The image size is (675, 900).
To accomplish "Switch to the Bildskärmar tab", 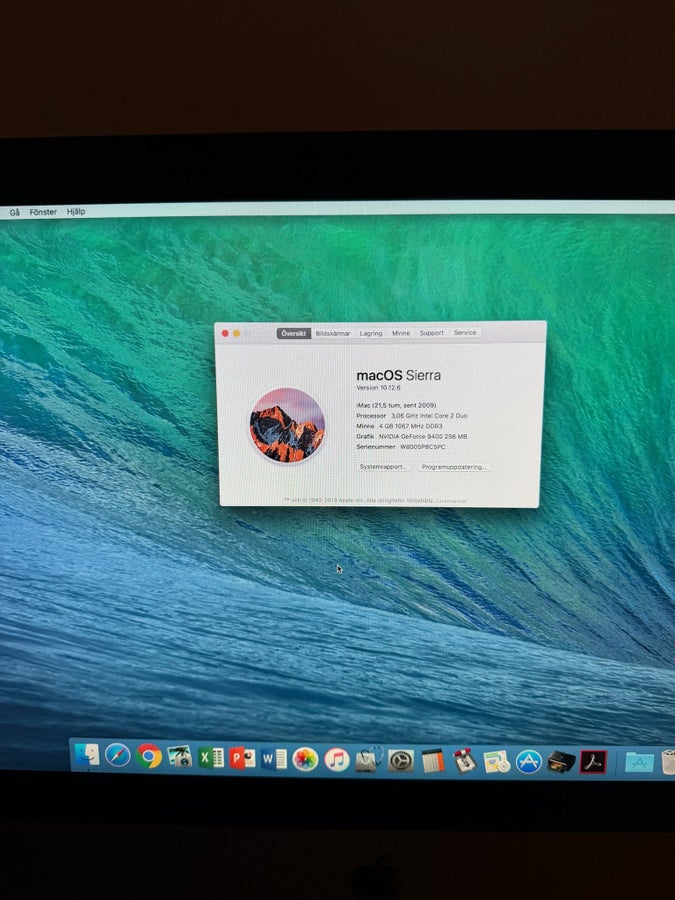I will coord(333,333).
